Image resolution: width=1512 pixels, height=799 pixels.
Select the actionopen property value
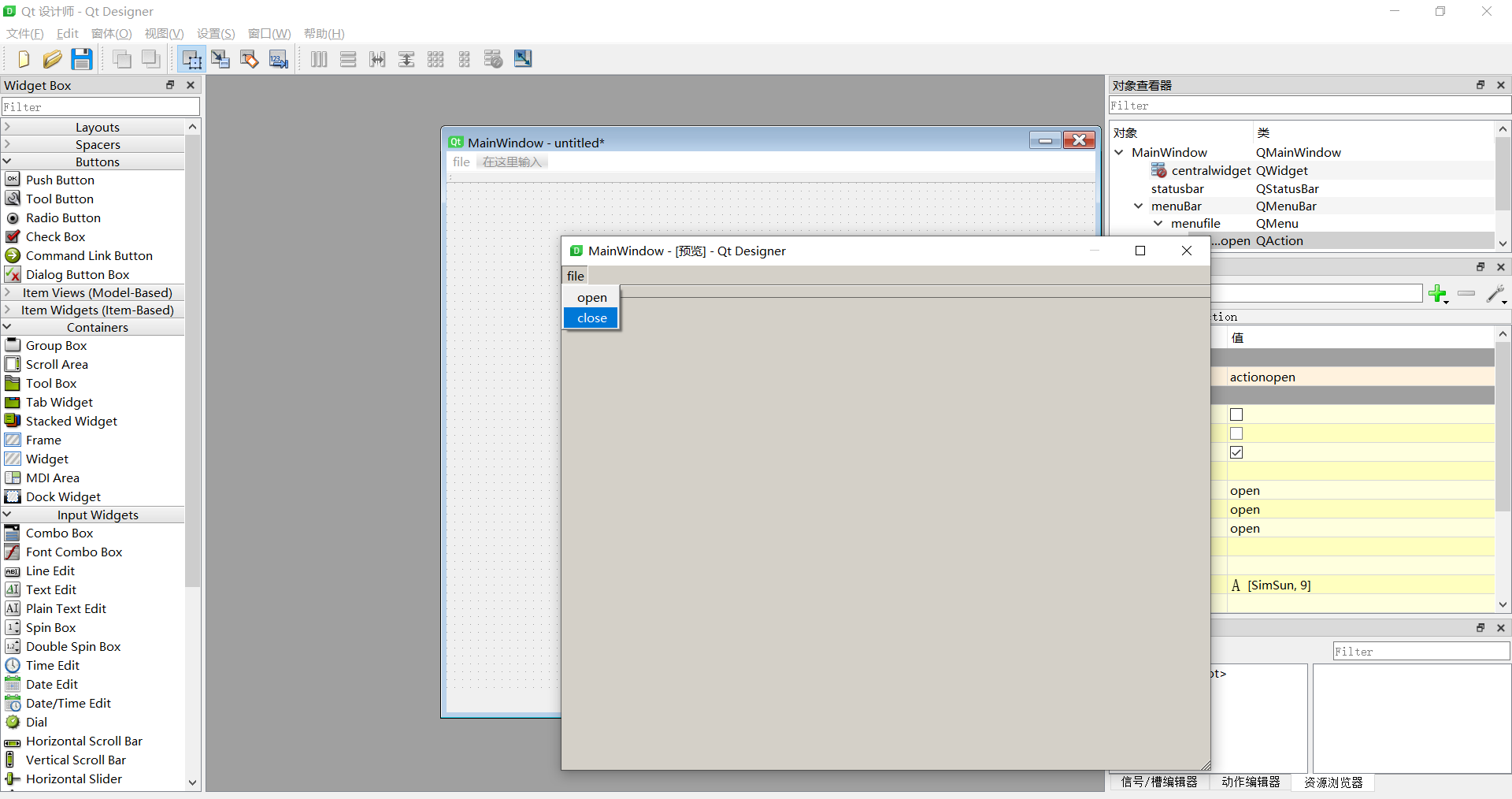point(1360,377)
